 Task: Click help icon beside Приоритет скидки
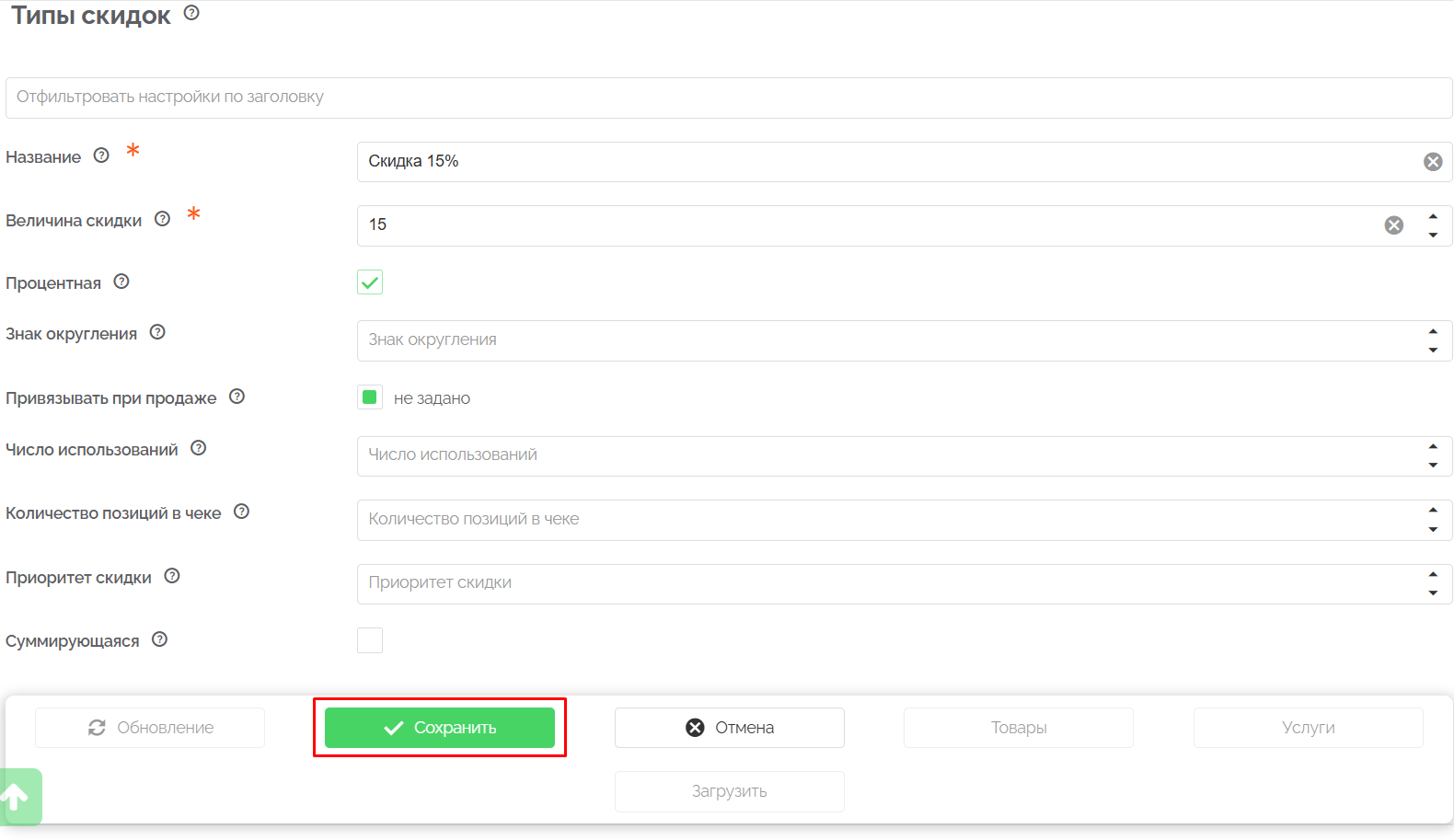pyautogui.click(x=172, y=576)
